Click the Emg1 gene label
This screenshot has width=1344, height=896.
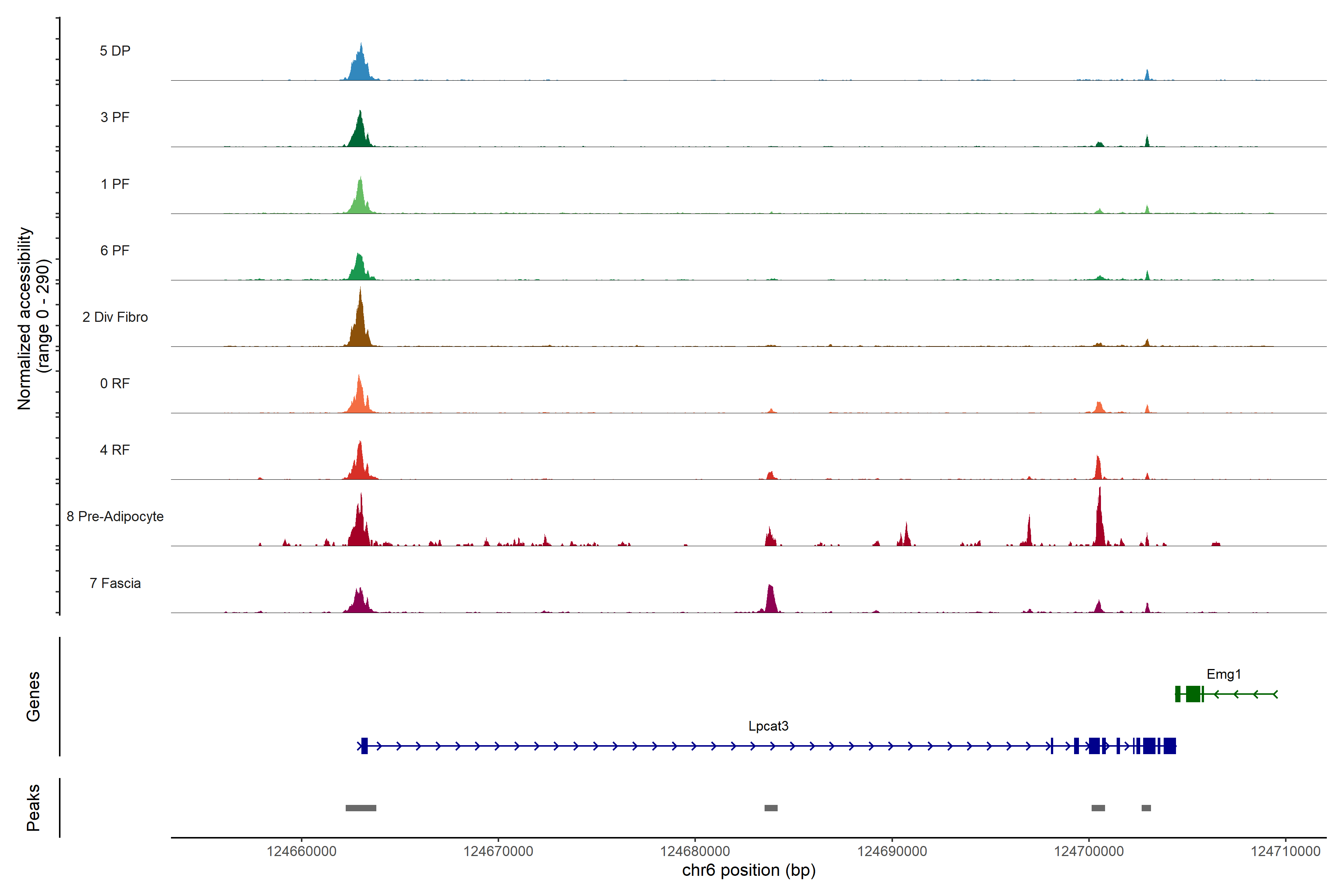1223,674
